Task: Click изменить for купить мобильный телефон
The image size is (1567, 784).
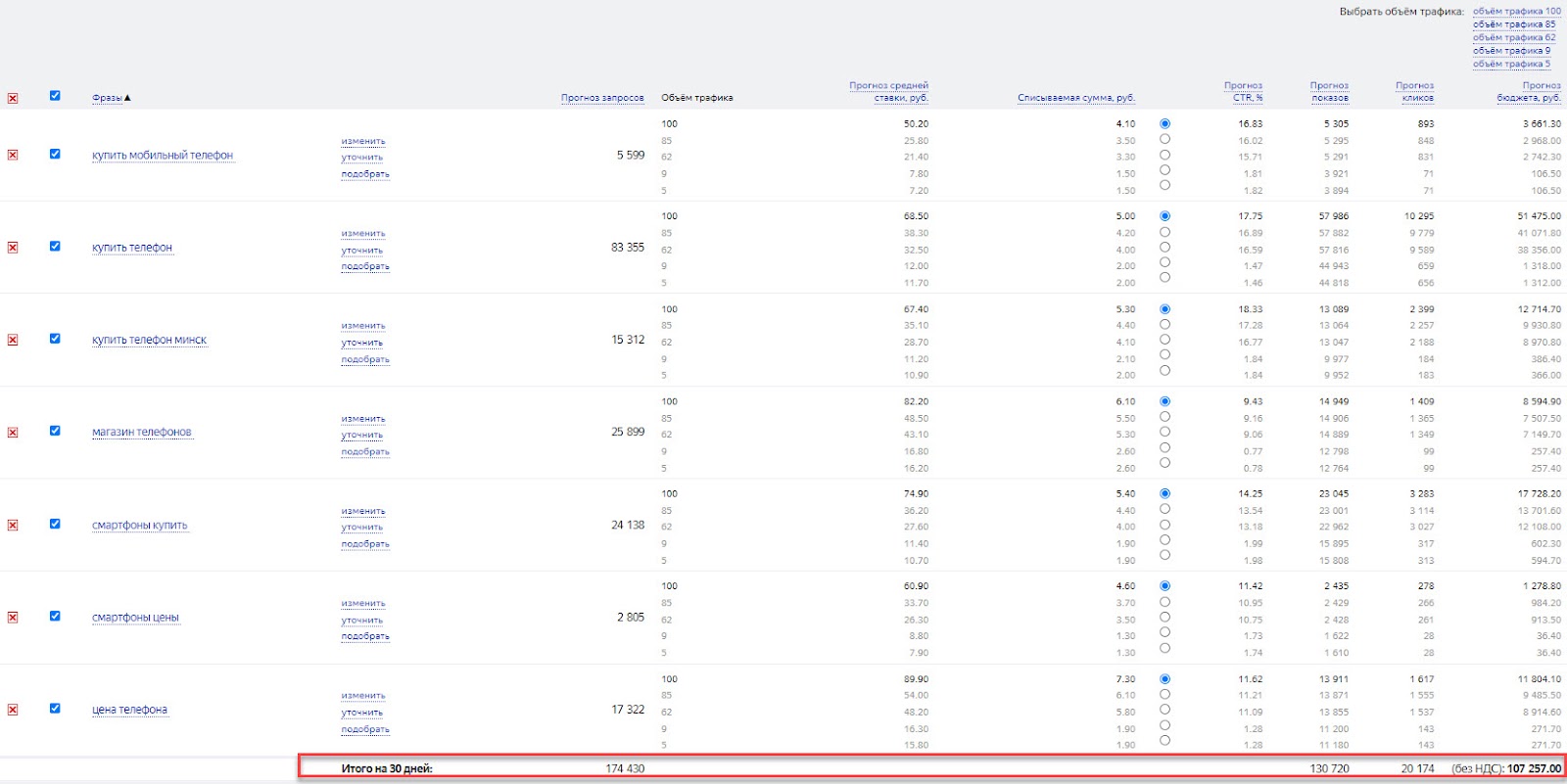Action: pyautogui.click(x=363, y=141)
